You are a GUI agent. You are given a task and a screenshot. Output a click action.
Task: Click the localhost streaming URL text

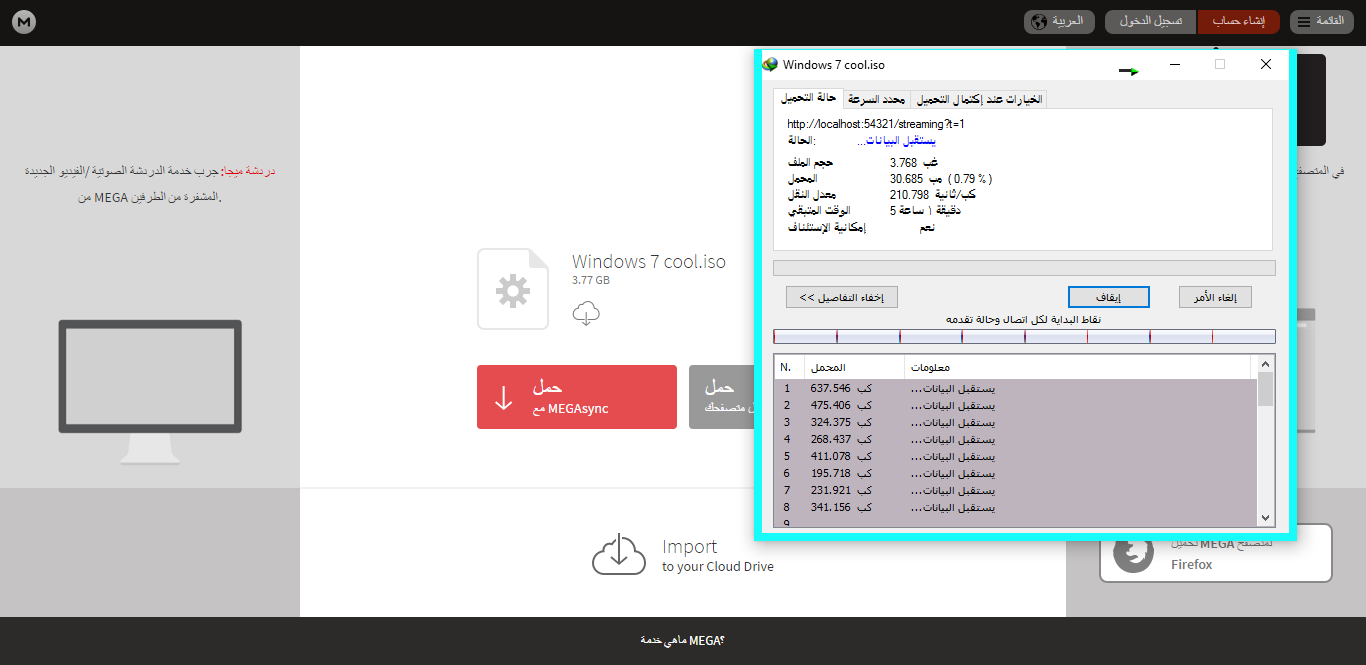(x=876, y=124)
